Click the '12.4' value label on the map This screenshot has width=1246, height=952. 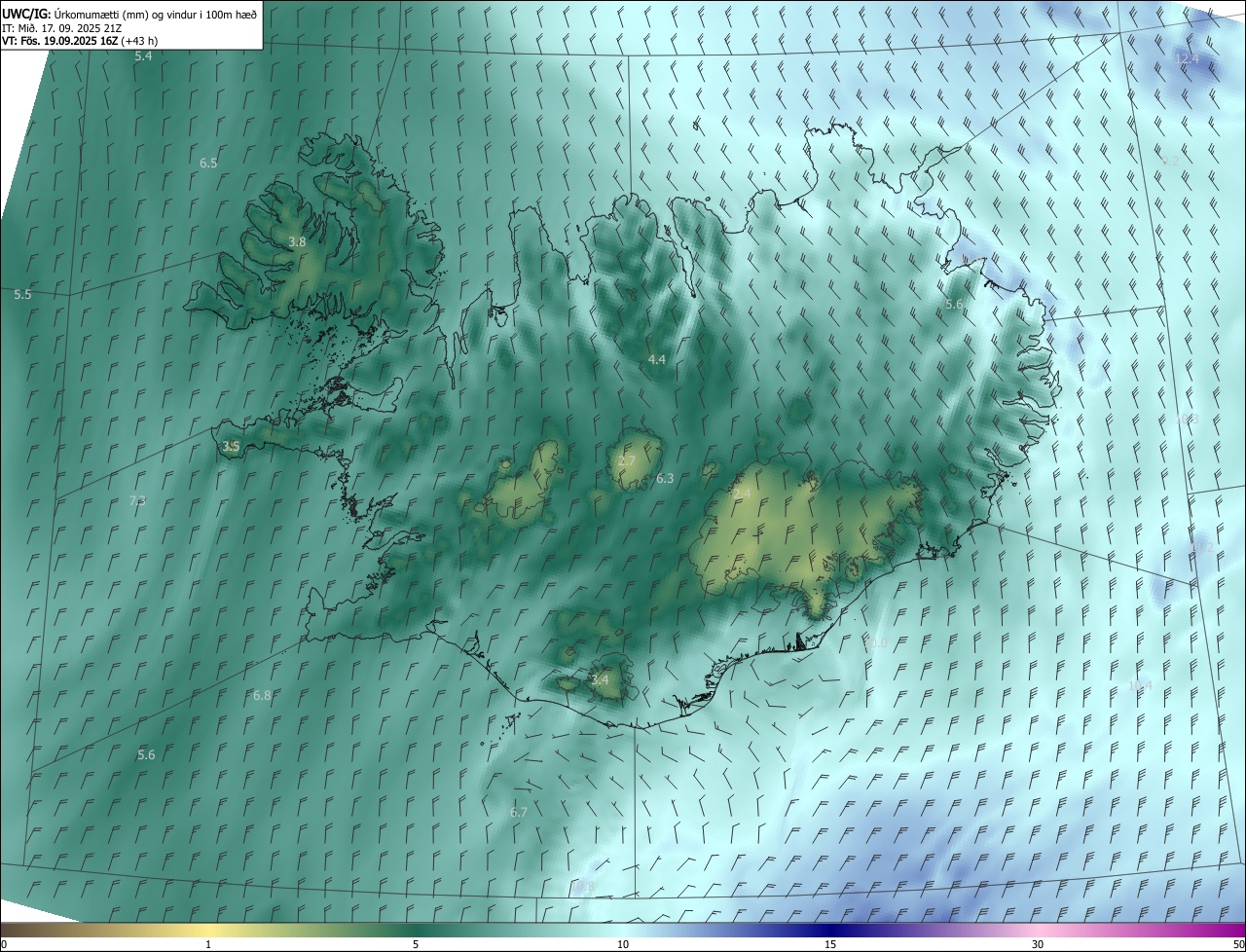point(1187,58)
